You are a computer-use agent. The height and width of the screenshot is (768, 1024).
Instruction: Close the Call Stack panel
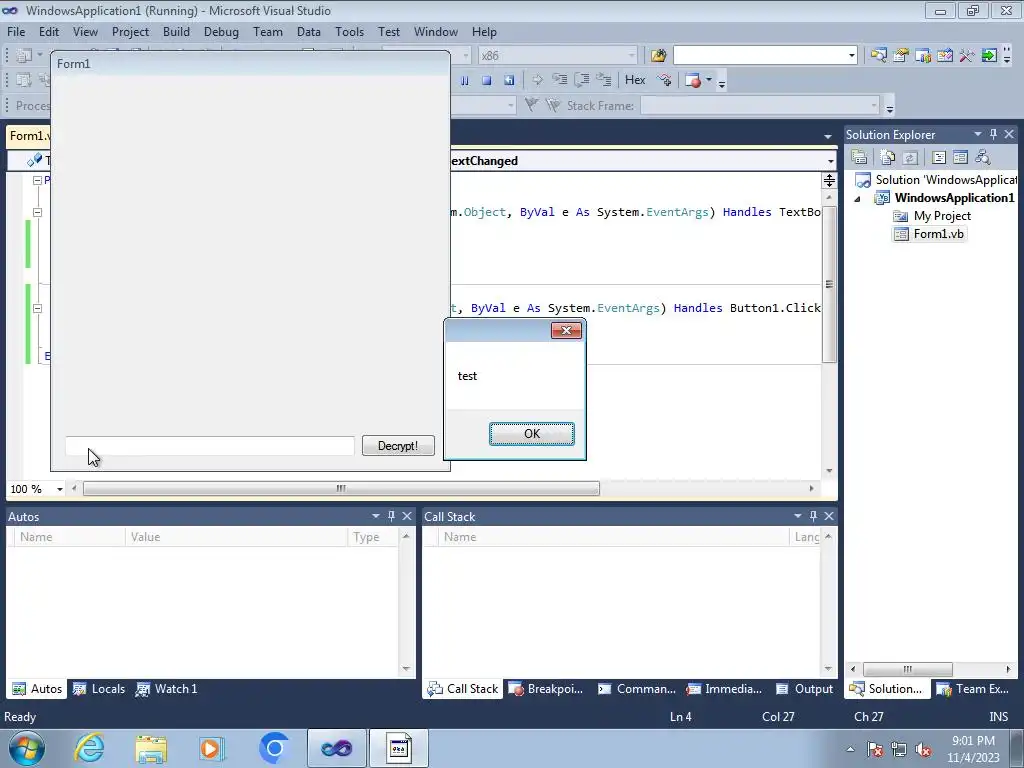pos(829,516)
